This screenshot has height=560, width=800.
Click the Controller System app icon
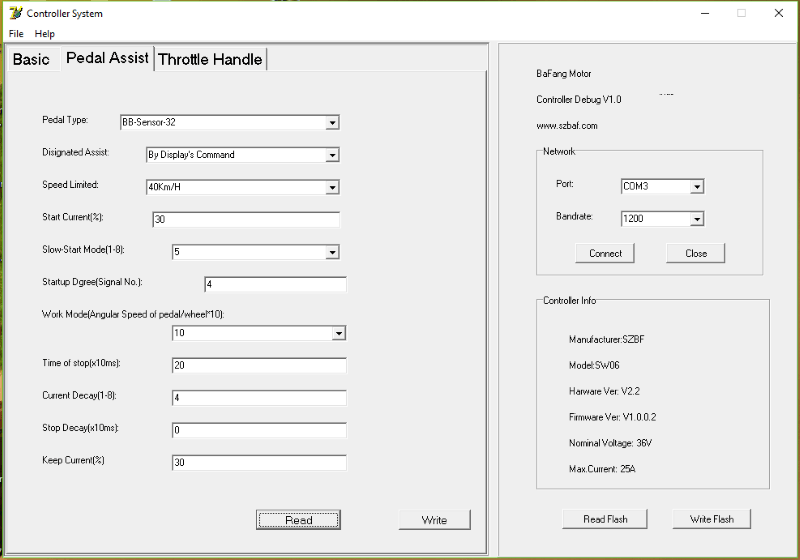(16, 13)
